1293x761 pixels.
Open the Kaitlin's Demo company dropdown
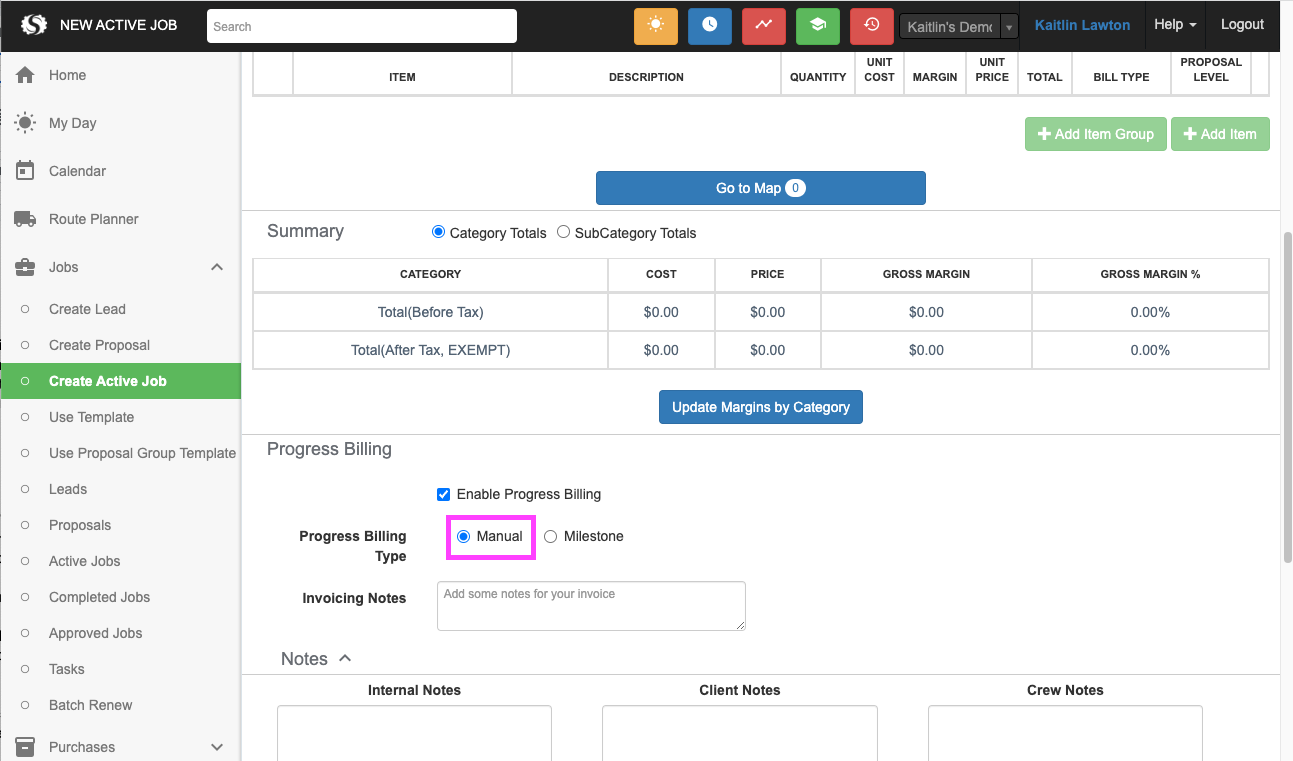pos(959,27)
